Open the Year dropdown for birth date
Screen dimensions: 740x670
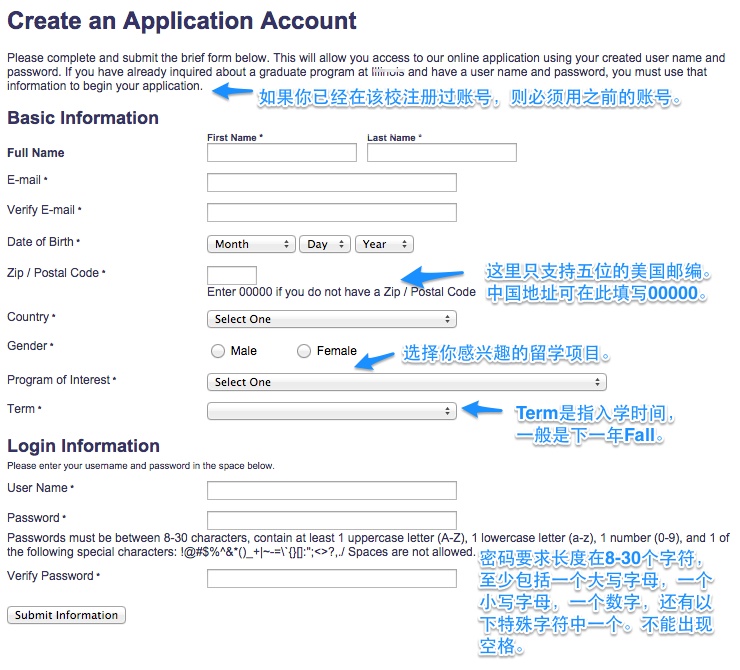[x=384, y=244]
